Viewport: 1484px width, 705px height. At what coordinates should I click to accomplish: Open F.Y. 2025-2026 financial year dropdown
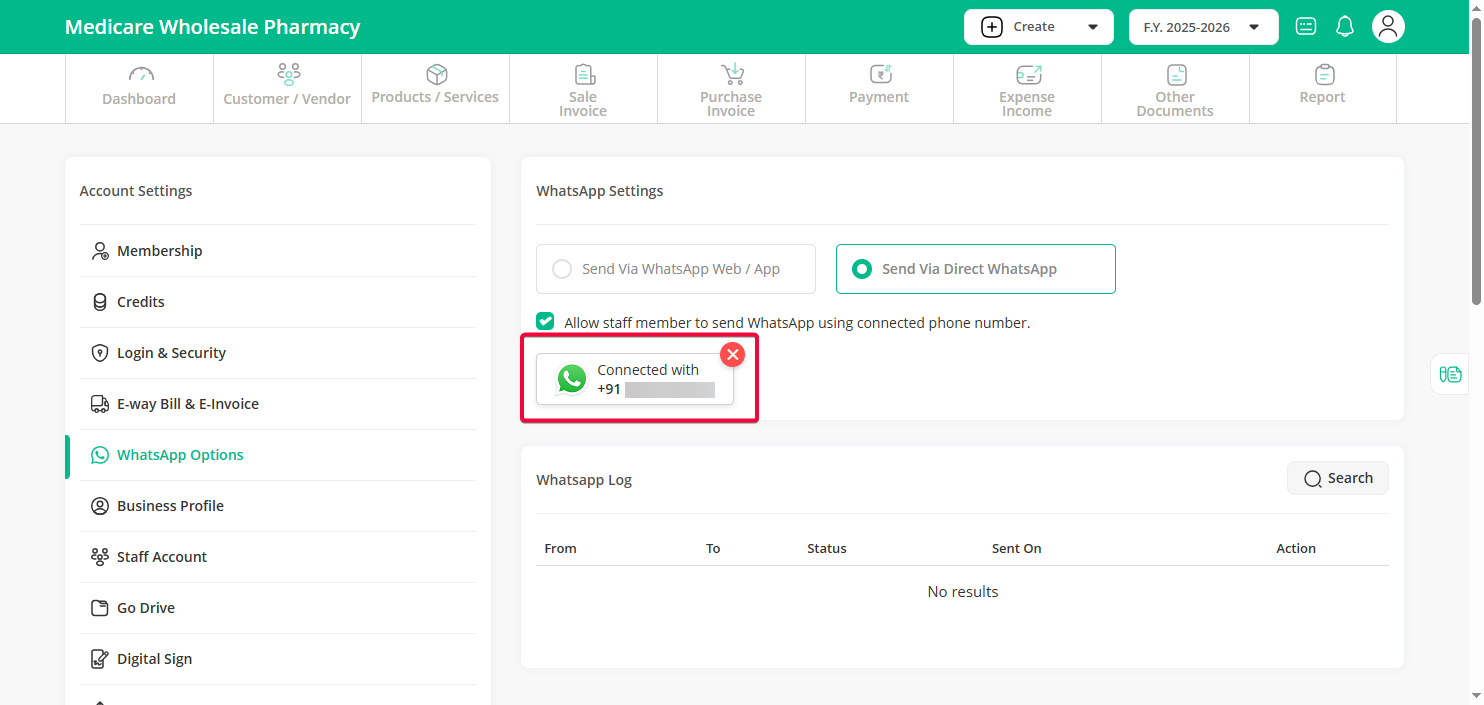coord(1203,27)
